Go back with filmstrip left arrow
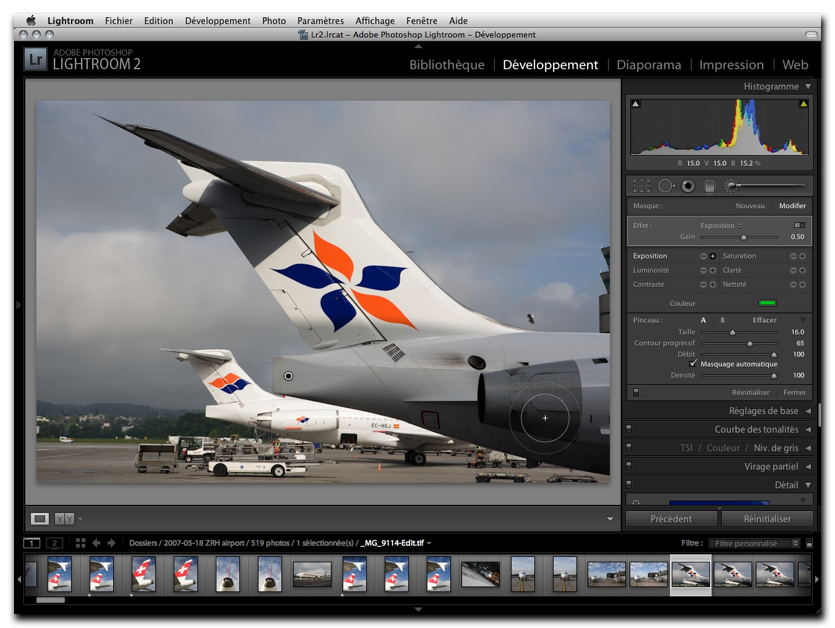The width and height of the screenshot is (835, 628). point(96,543)
